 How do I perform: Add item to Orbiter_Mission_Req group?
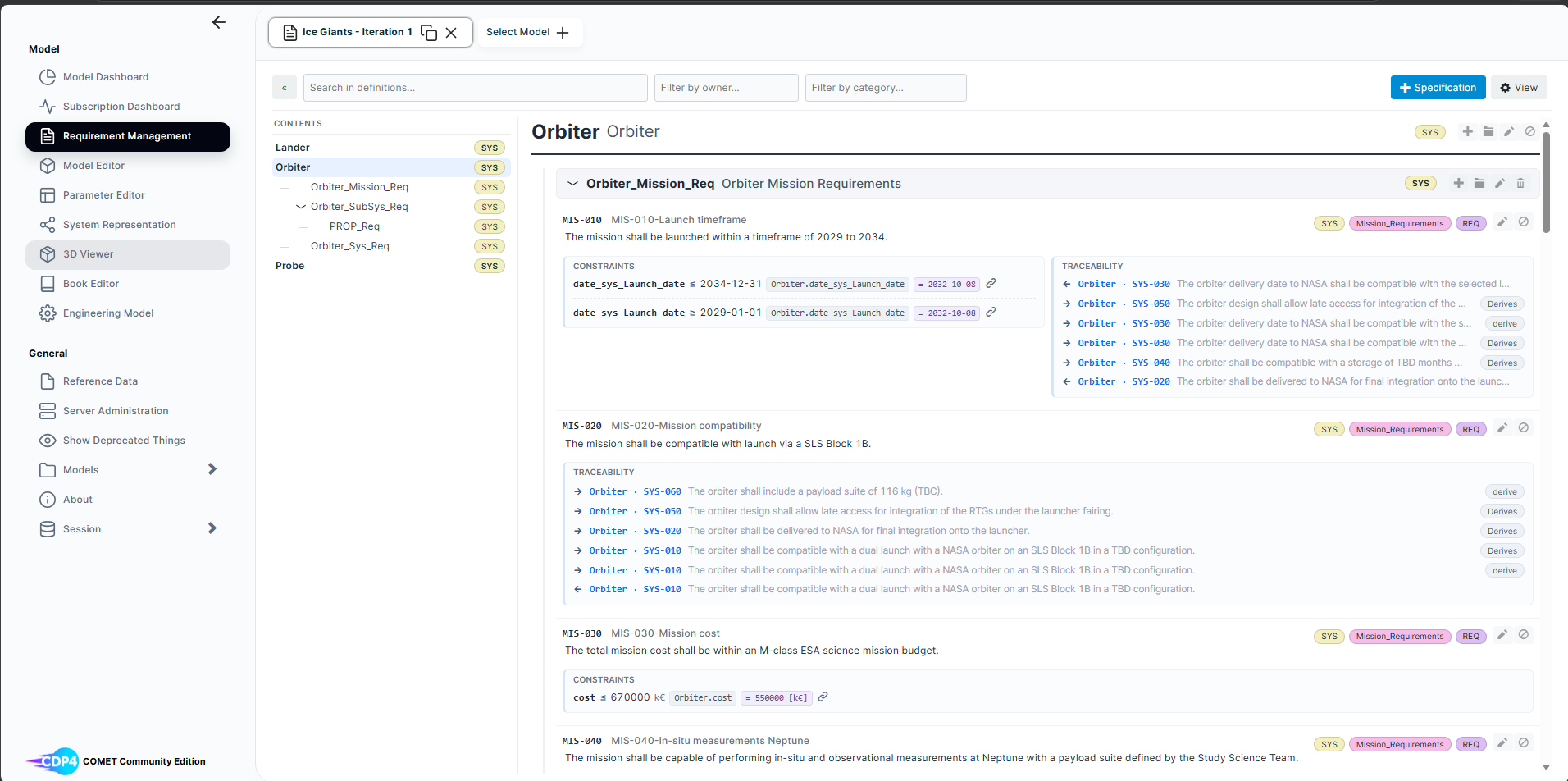pos(1459,183)
